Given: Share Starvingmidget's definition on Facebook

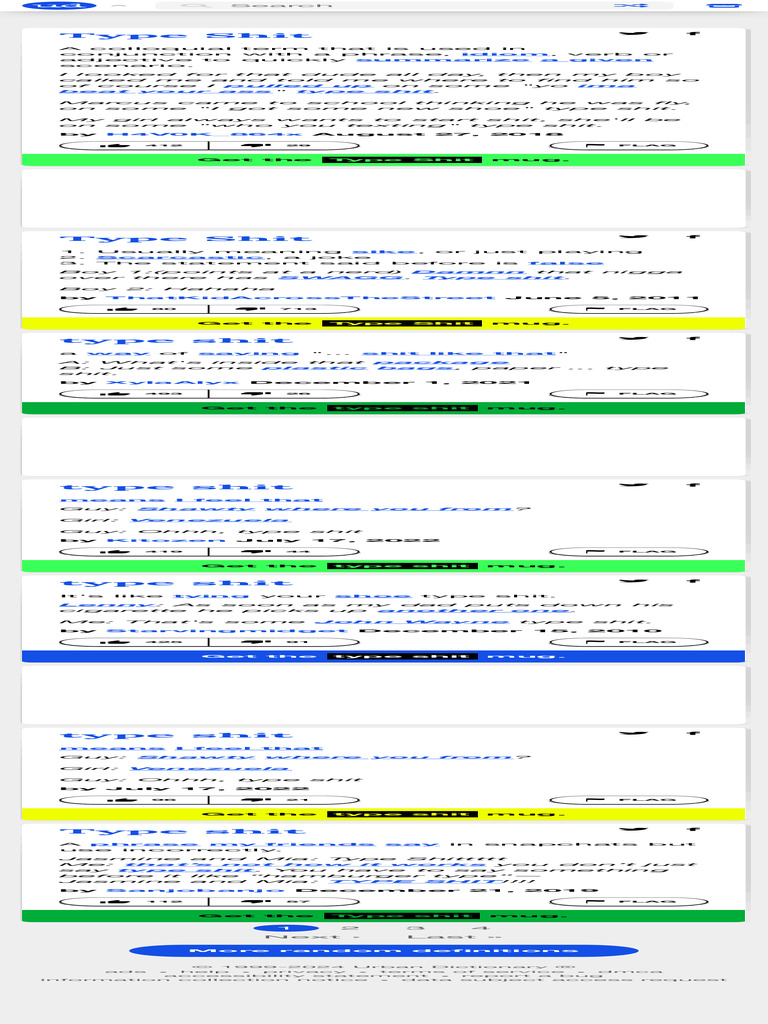Looking at the screenshot, I should coord(692,580).
